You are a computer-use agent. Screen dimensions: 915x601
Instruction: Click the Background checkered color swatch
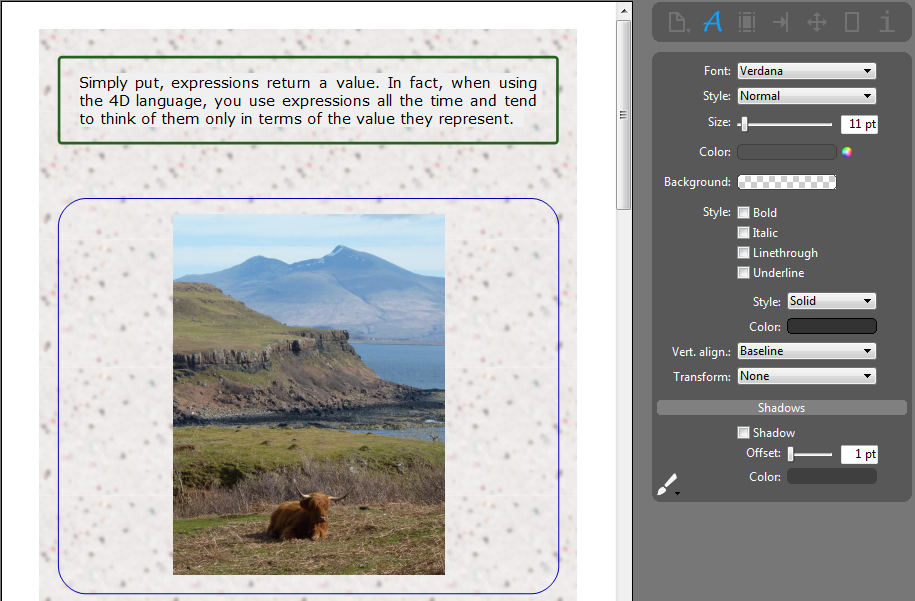click(786, 182)
